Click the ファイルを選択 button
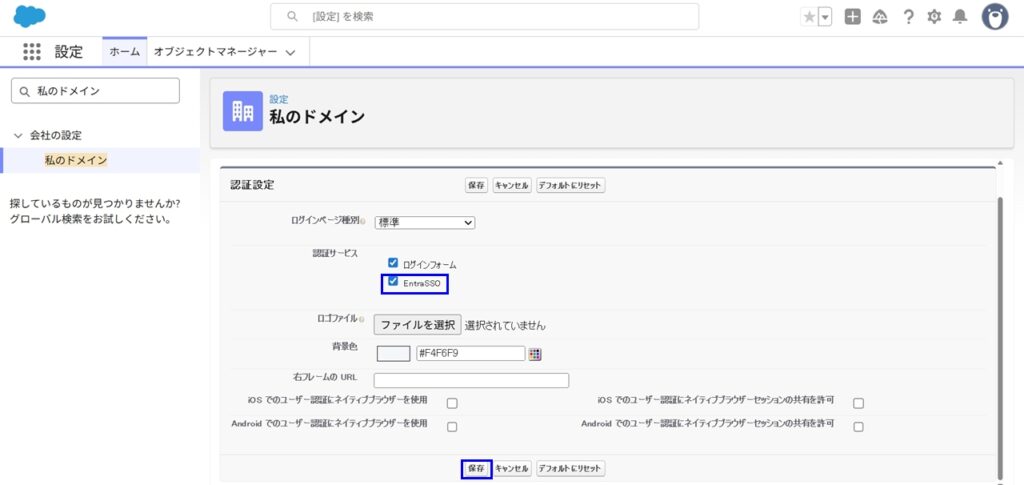Image resolution: width=1024 pixels, height=485 pixels. (417, 325)
